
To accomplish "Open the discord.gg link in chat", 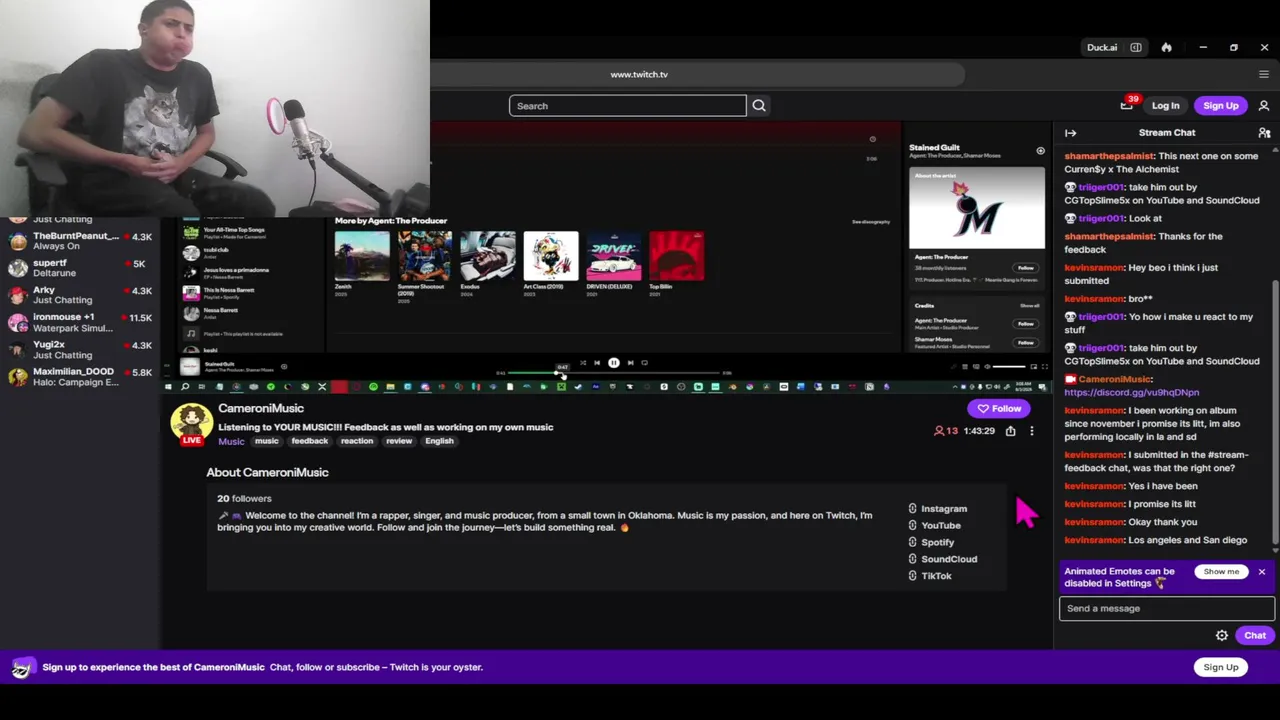I will point(1131,393).
